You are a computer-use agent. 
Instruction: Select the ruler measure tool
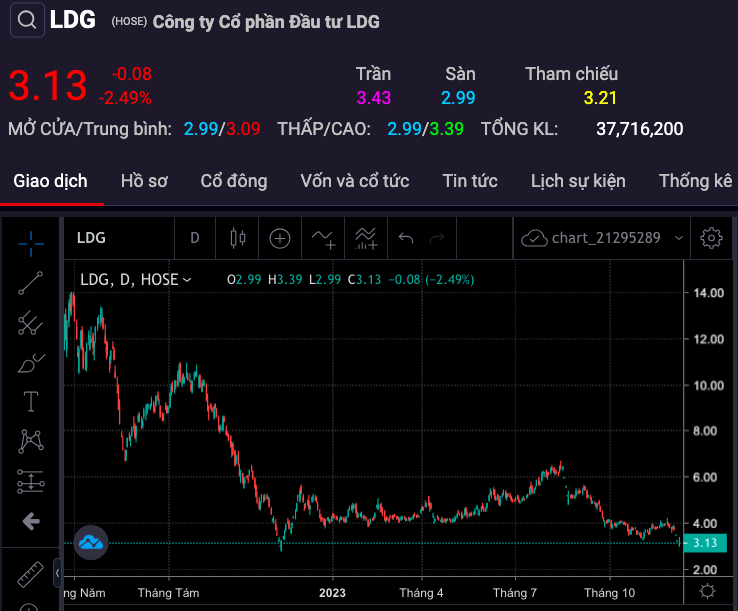pos(31,576)
